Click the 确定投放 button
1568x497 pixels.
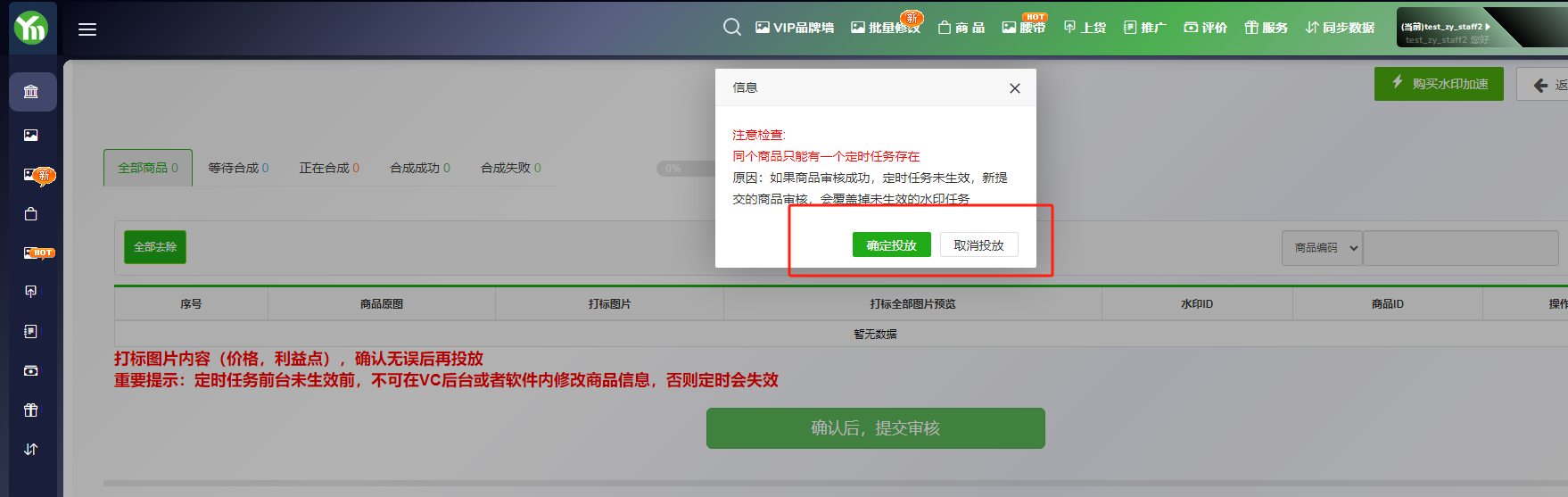pyautogui.click(x=891, y=245)
